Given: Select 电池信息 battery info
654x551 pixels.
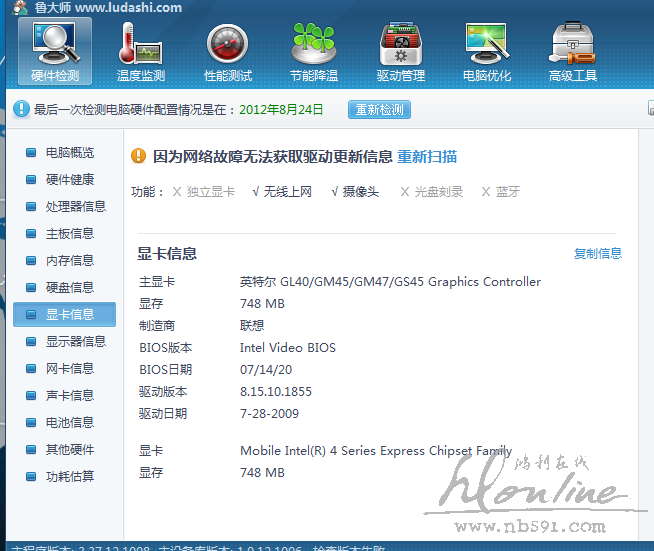Looking at the screenshot, I should tap(69, 423).
